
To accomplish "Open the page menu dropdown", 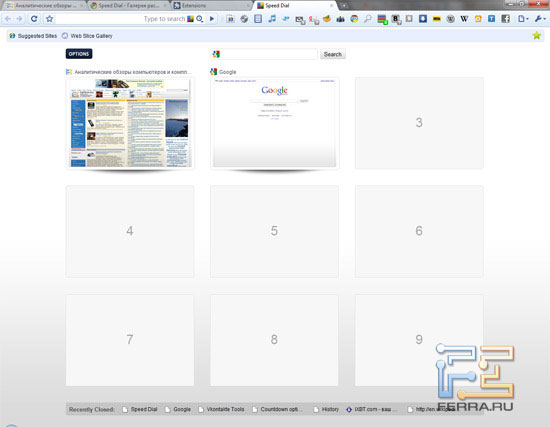I will [523, 19].
